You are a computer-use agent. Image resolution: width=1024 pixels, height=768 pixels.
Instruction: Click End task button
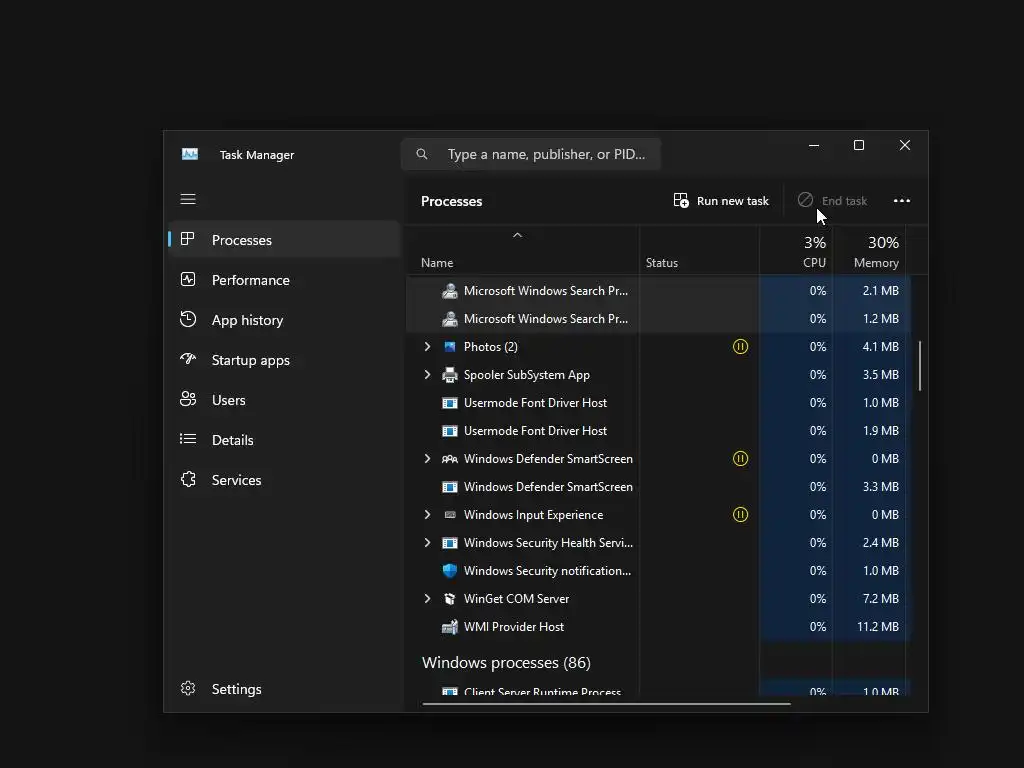833,200
